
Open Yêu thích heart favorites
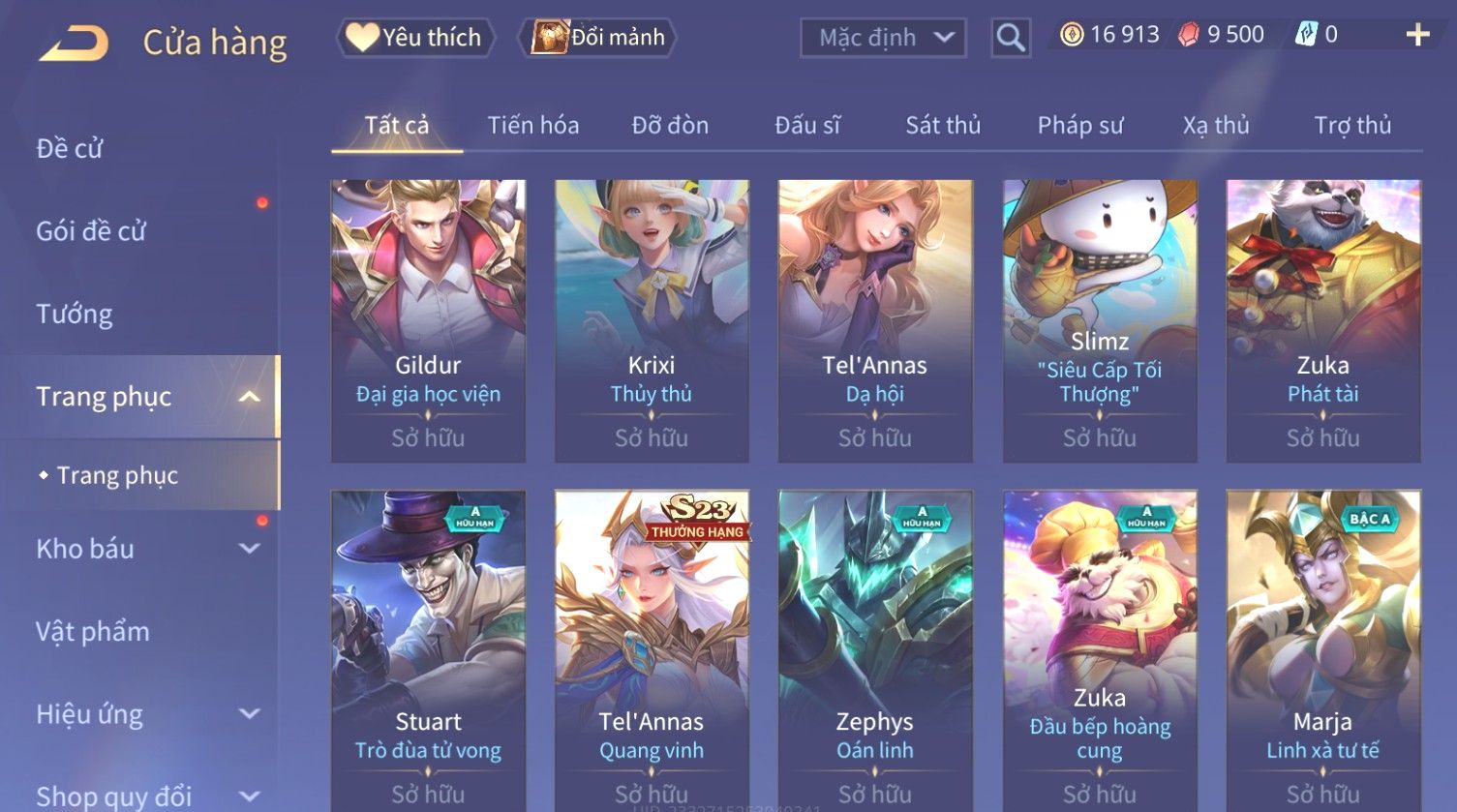coord(415,38)
